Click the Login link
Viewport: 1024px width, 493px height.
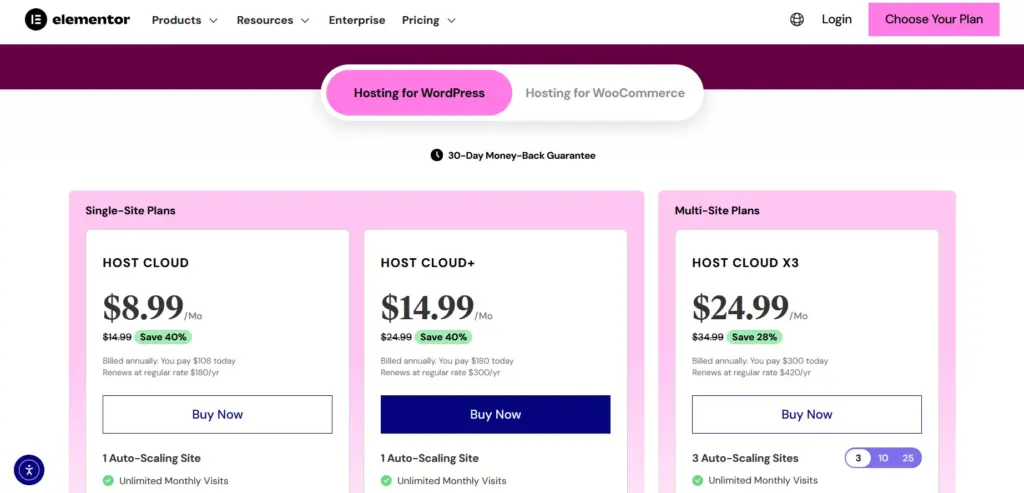click(x=837, y=19)
